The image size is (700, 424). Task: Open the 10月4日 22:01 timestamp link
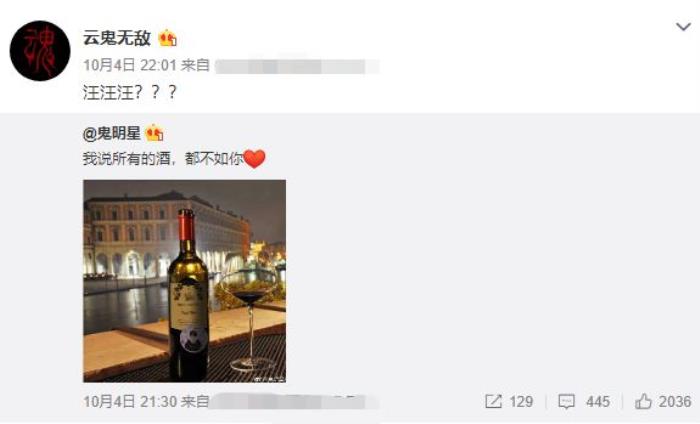click(130, 65)
